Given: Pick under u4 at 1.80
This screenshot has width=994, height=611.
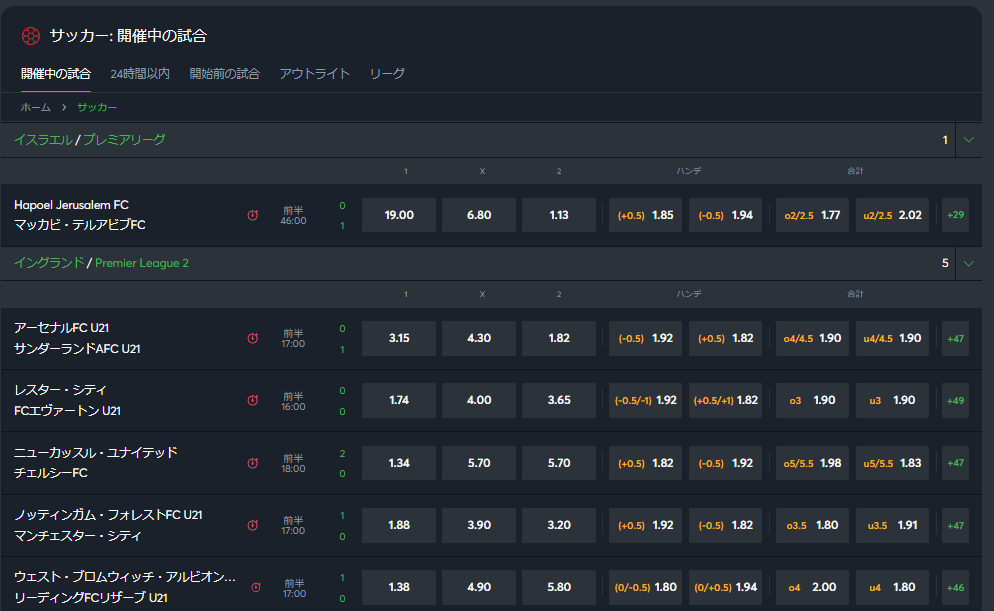Looking at the screenshot, I should click(x=892, y=587).
